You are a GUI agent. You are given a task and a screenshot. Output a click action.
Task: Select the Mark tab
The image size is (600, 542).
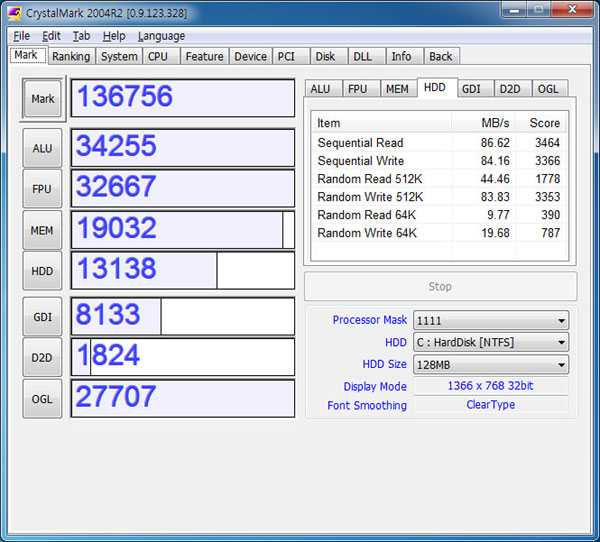click(28, 55)
